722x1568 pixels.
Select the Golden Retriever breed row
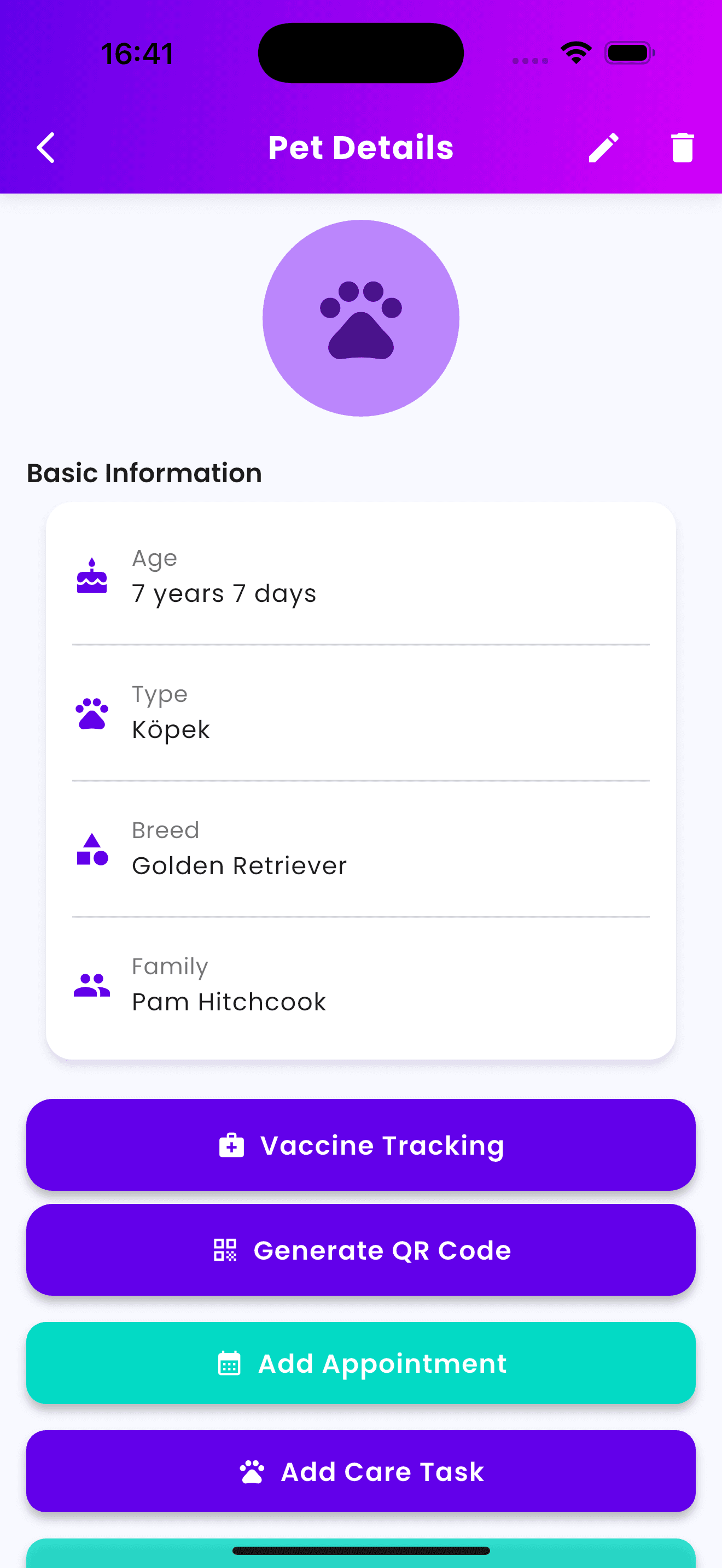coord(361,849)
